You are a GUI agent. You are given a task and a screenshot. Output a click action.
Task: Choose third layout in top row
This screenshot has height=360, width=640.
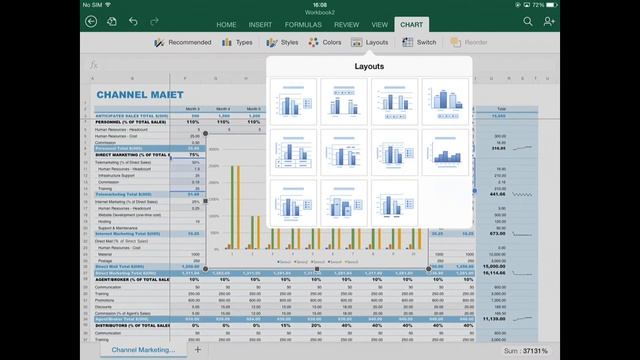point(395,102)
